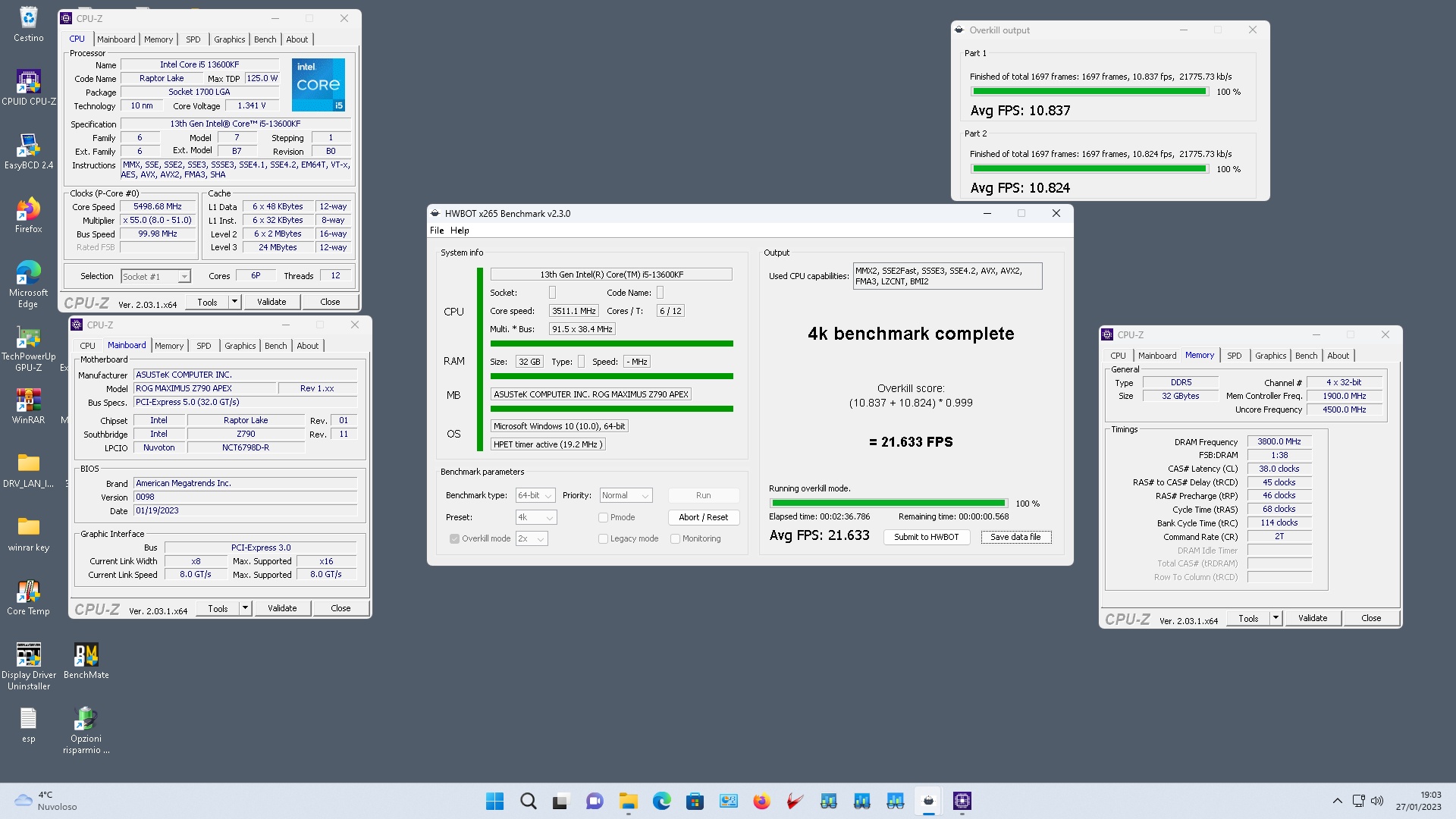Image resolution: width=1456 pixels, height=819 pixels.
Task: Click Close button in Mainboard CPU-Z window
Action: [340, 608]
